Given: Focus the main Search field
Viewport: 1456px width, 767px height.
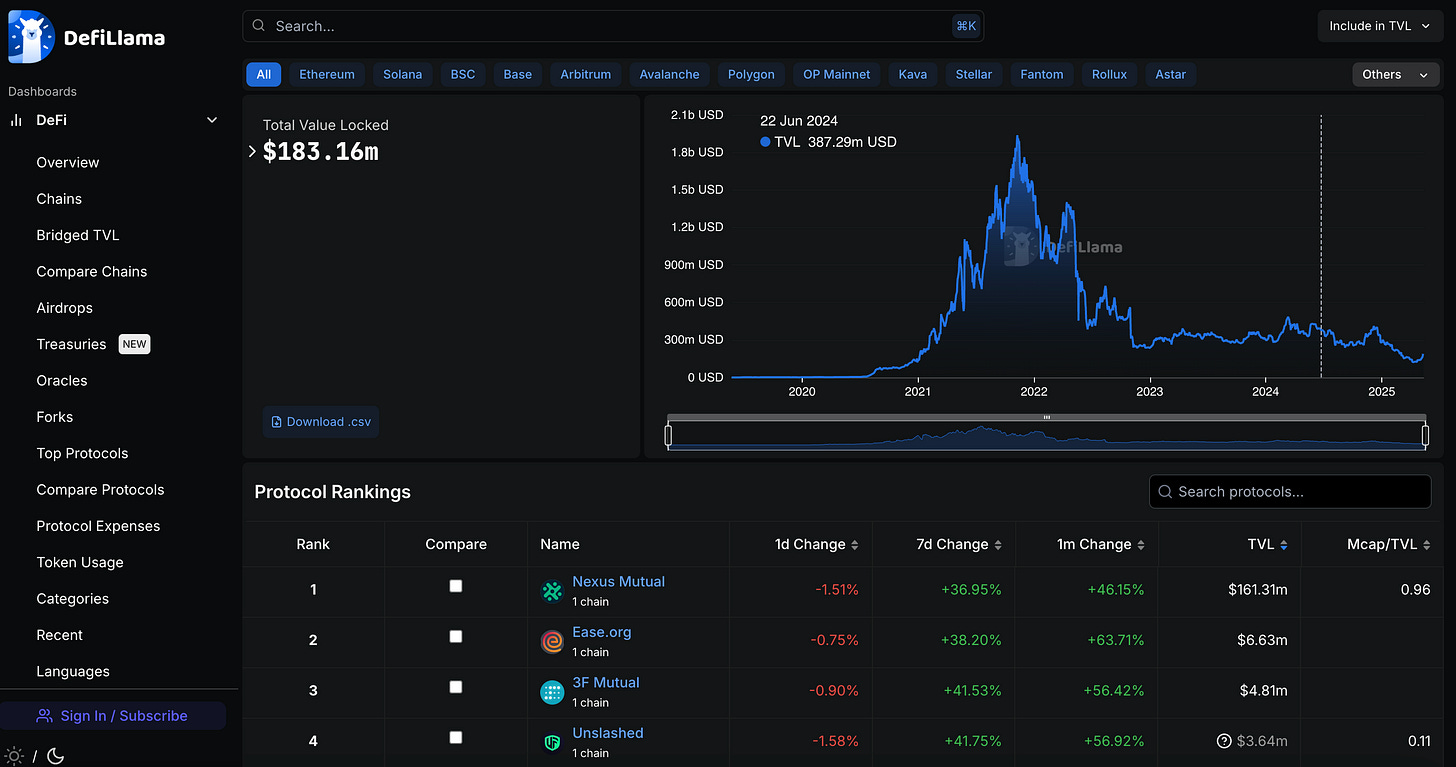Looking at the screenshot, I should coord(613,26).
